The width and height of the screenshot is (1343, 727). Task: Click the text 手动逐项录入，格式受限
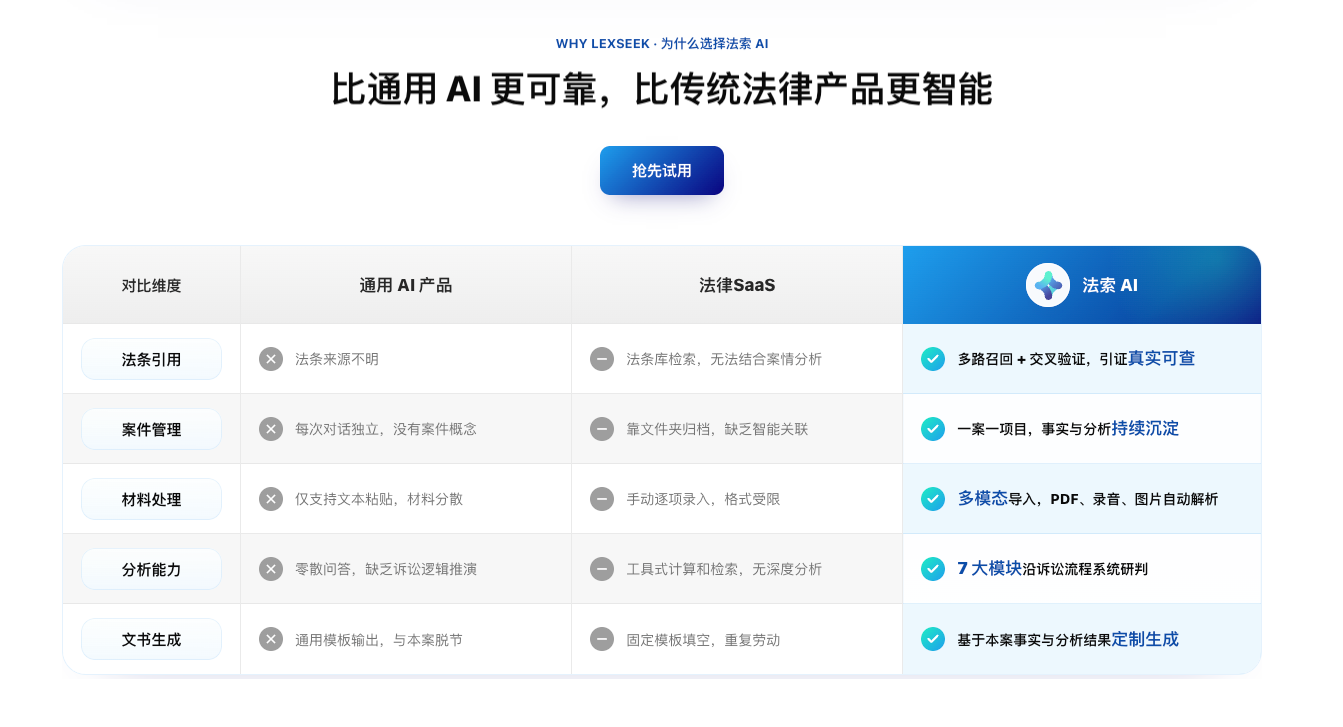click(x=703, y=499)
